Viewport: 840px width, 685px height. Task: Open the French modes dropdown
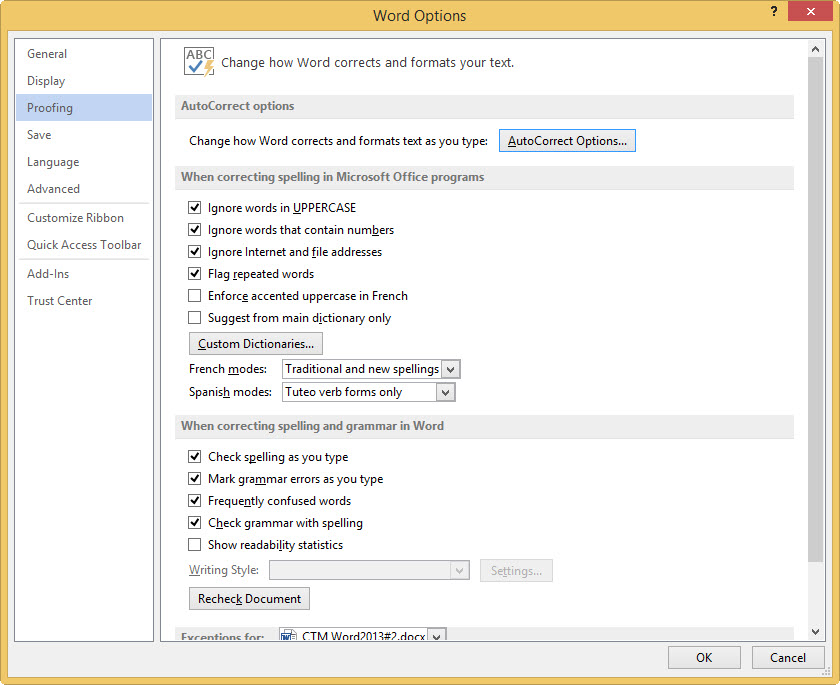450,369
